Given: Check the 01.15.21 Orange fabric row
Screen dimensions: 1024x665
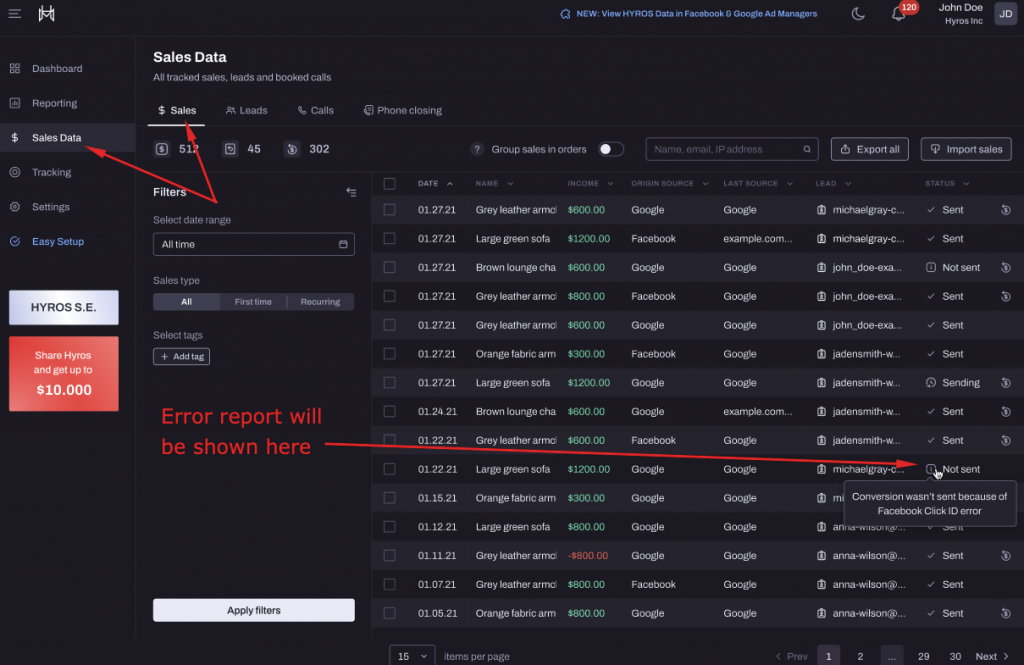Looking at the screenshot, I should 389,498.
